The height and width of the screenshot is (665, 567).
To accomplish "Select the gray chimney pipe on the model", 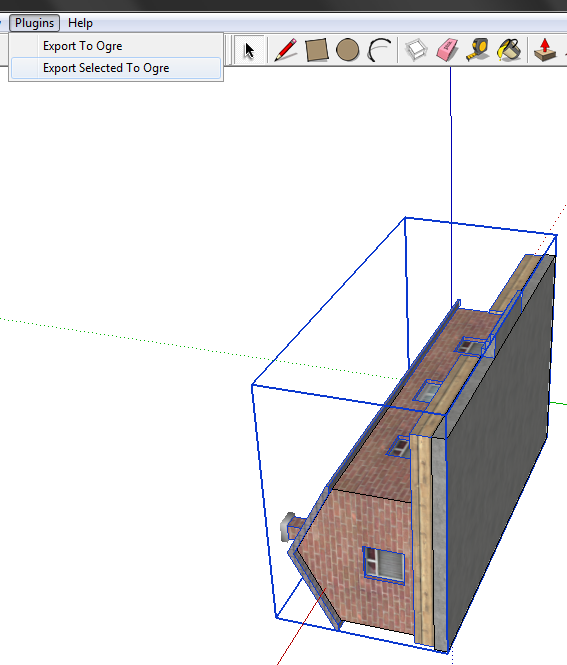I will (x=291, y=527).
